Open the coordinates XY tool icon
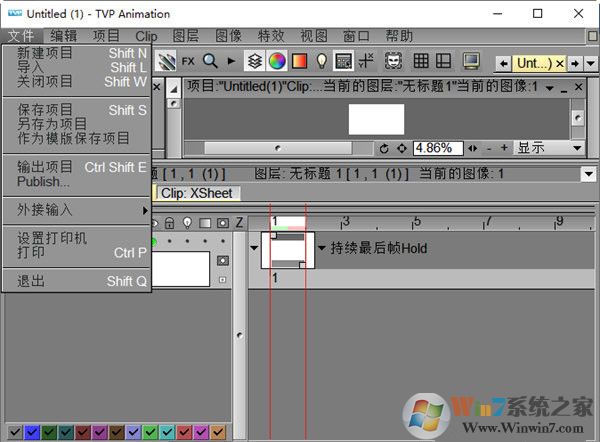This screenshot has width=600, height=442. [366, 61]
